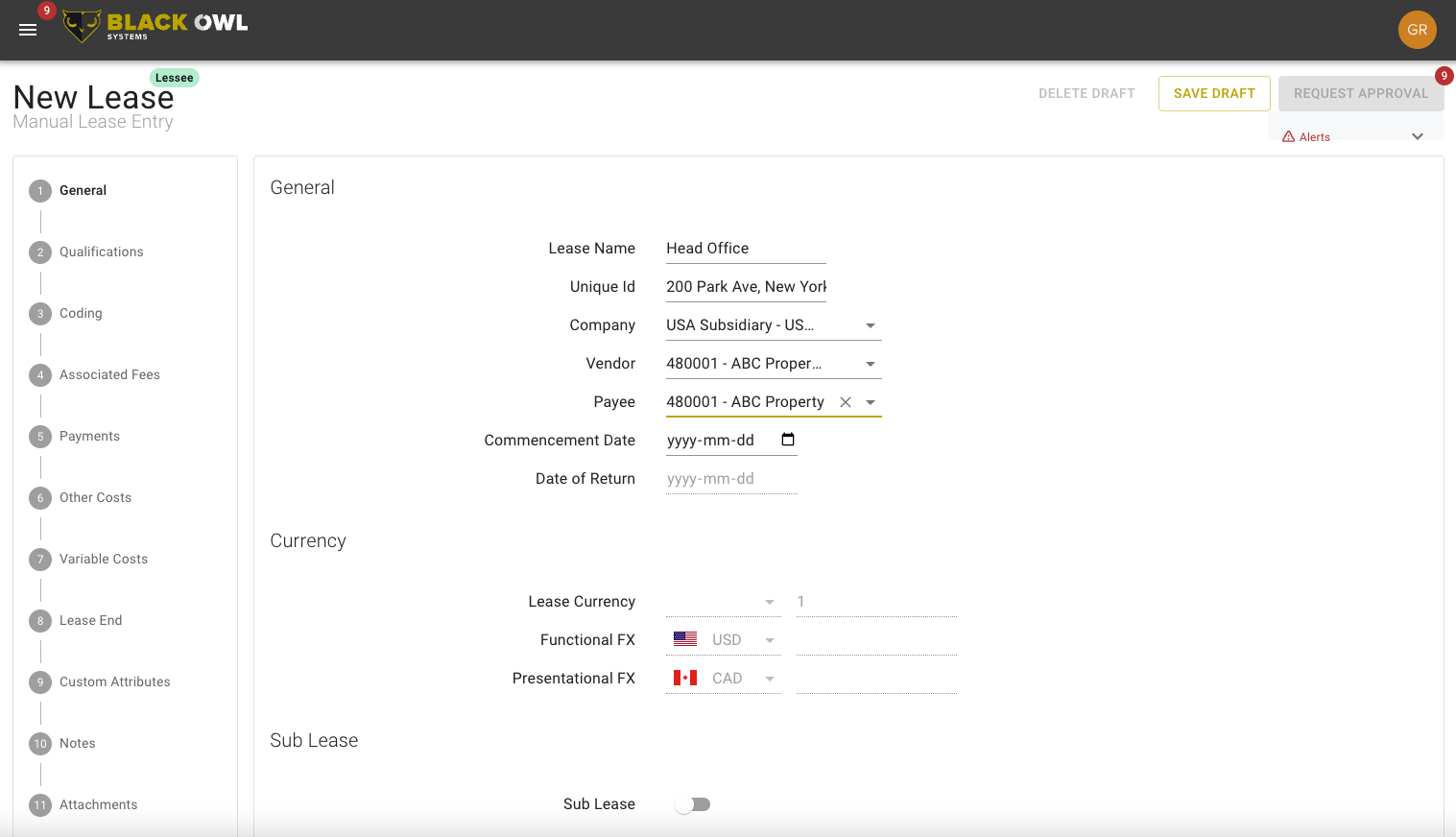Click the Canada flag icon in Presentational FX
The image size is (1456, 837).
pos(685,678)
